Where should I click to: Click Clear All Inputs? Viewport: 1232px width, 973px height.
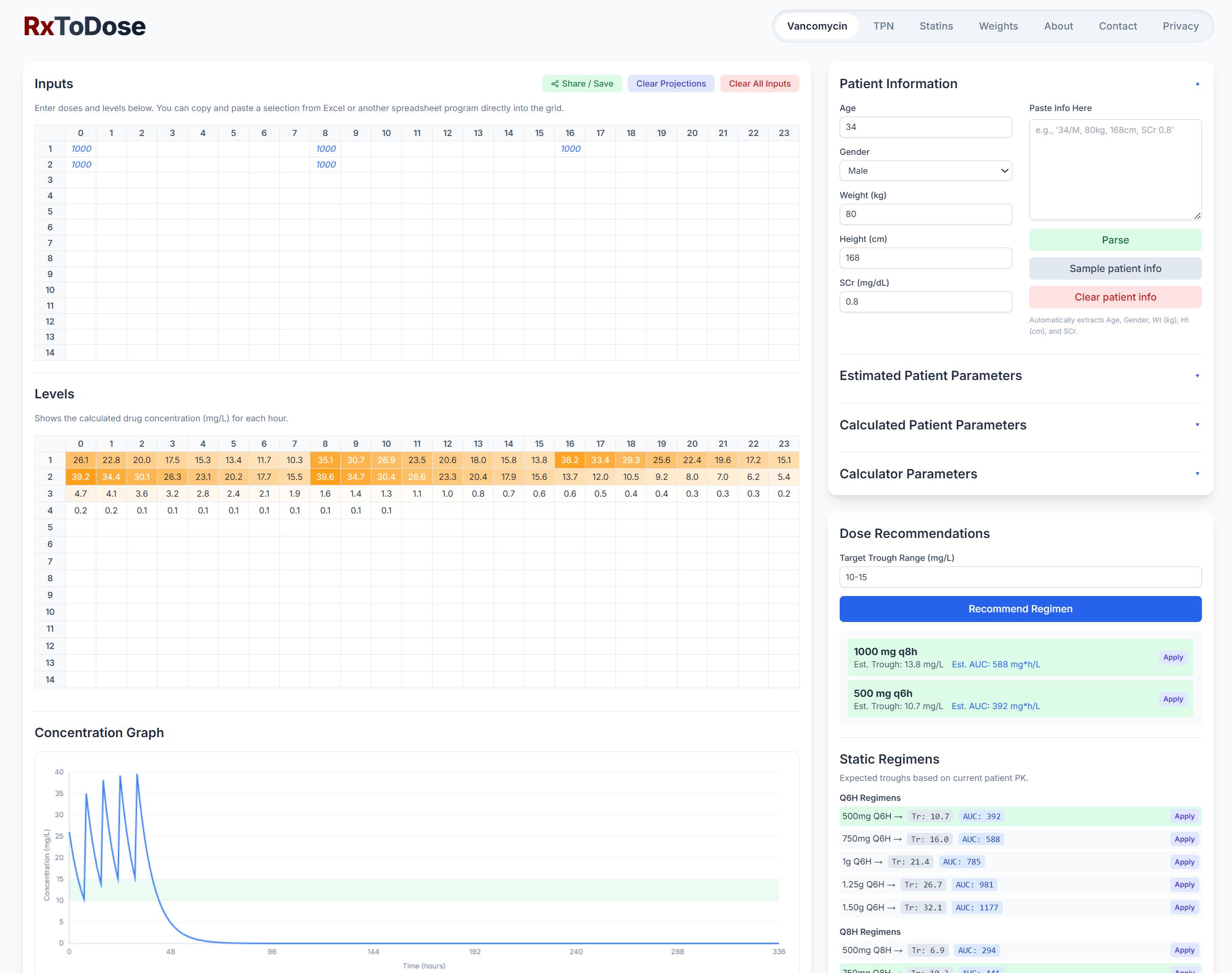click(759, 84)
